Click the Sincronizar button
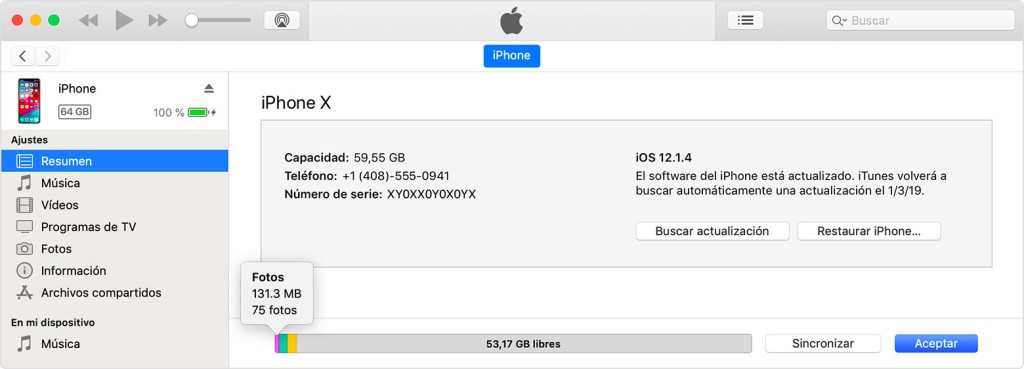 click(823, 344)
